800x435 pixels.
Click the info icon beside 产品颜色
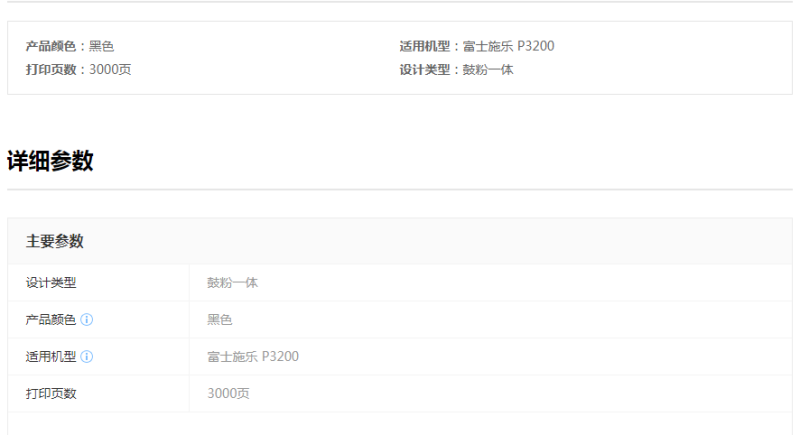pyautogui.click(x=87, y=320)
